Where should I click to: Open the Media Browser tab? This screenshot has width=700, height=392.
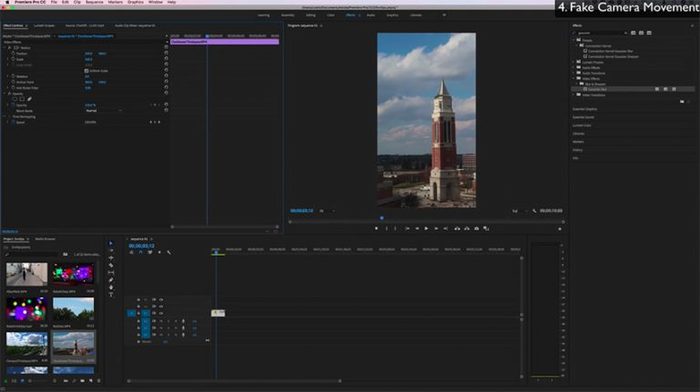pyautogui.click(x=46, y=239)
